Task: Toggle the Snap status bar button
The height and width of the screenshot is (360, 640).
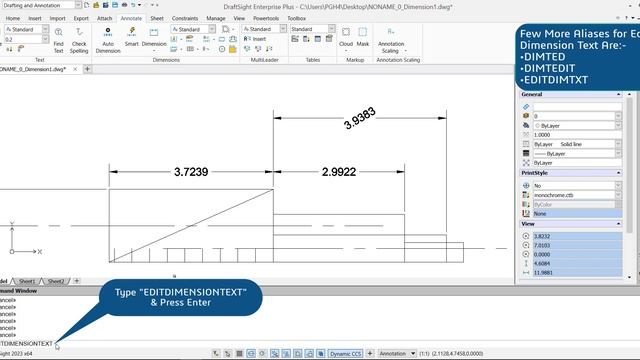Action: [228, 353]
